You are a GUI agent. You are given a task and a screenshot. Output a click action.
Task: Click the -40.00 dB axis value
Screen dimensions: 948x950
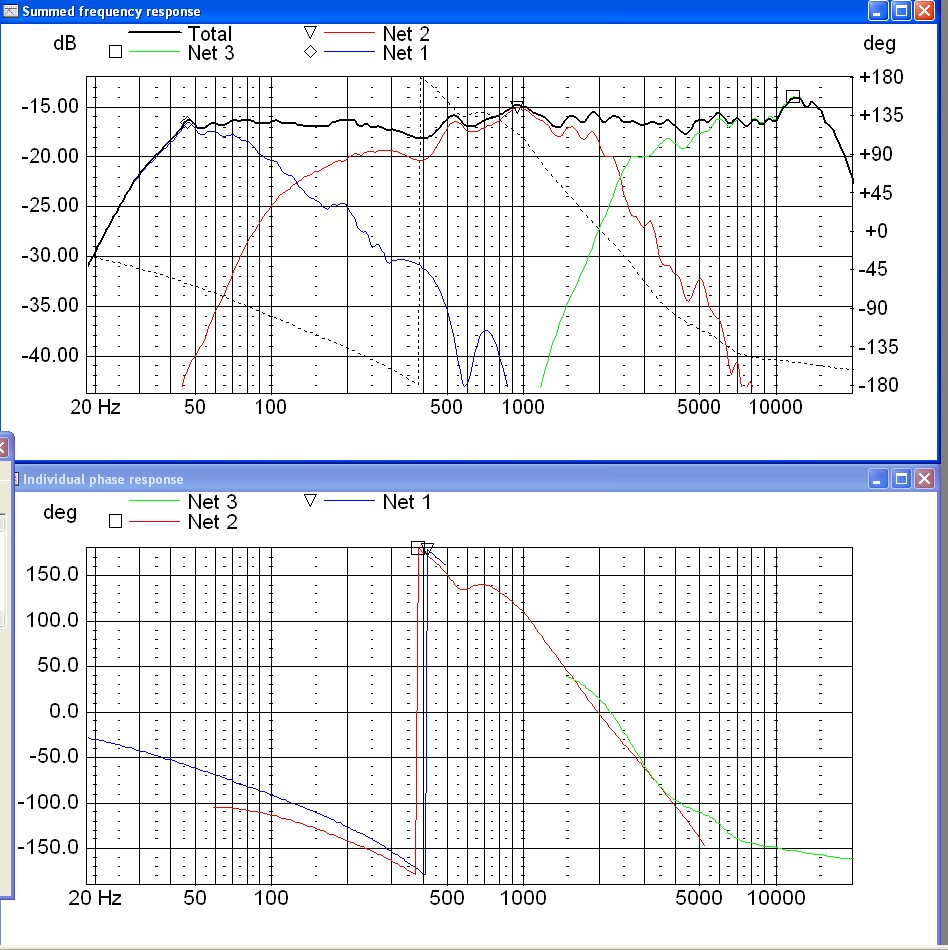click(x=50, y=356)
